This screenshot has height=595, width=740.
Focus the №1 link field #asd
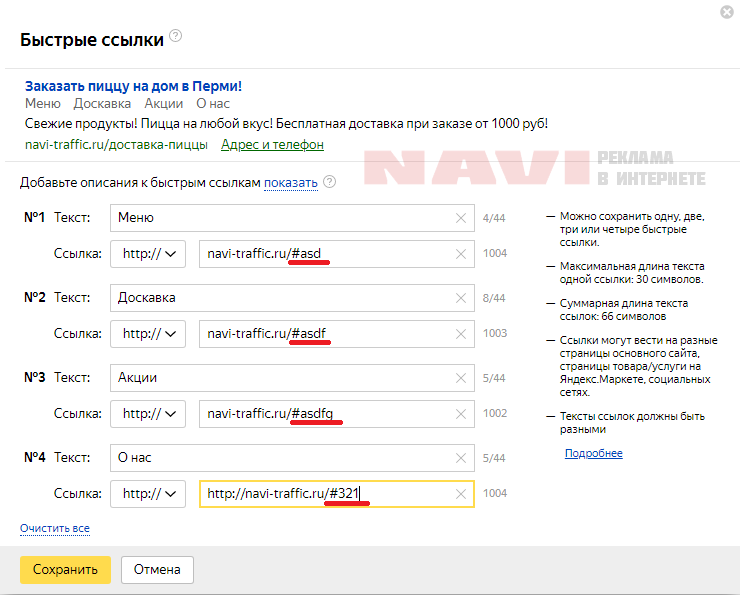point(336,254)
